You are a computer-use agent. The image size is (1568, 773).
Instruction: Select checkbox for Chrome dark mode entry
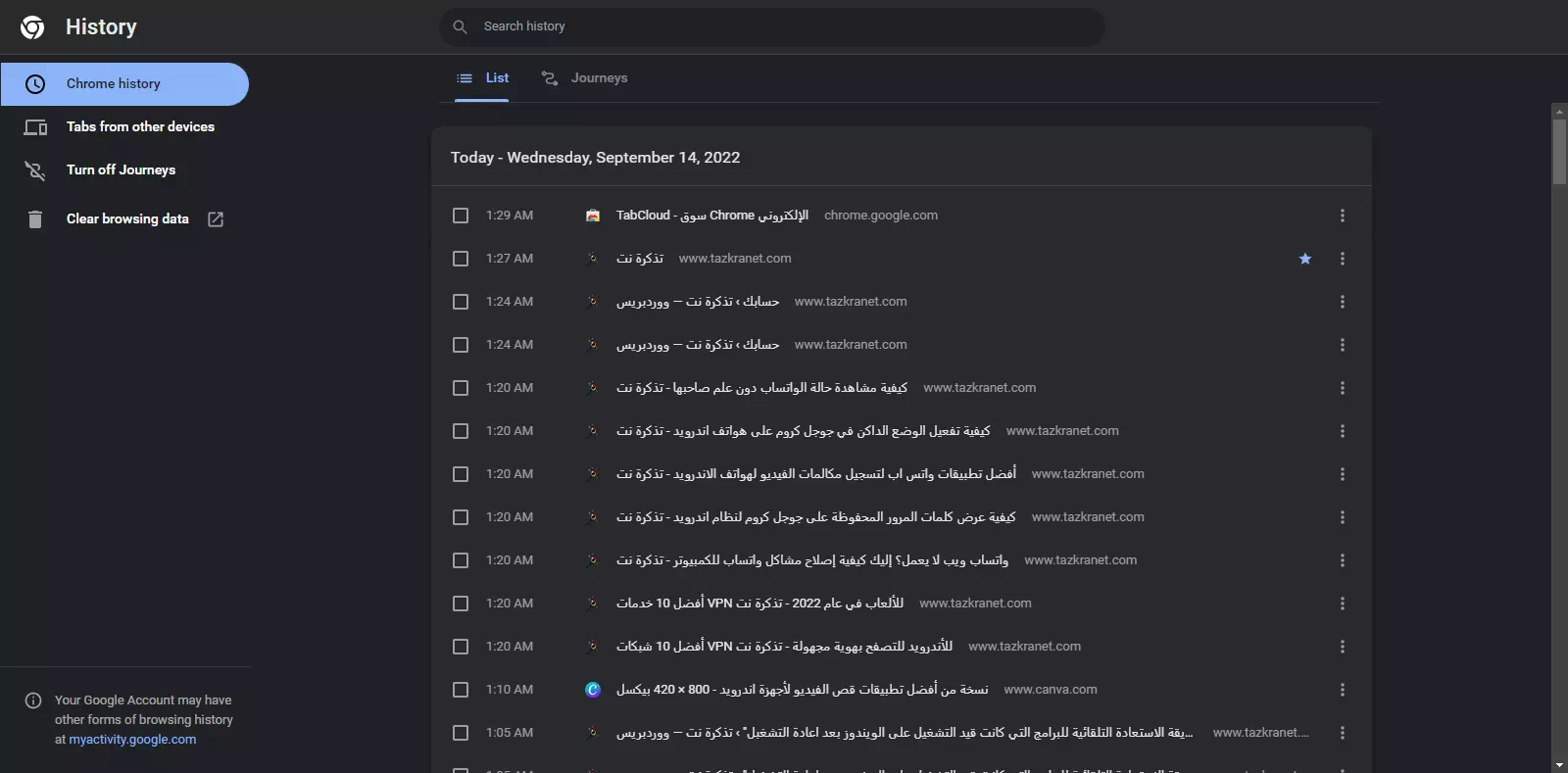click(x=461, y=431)
